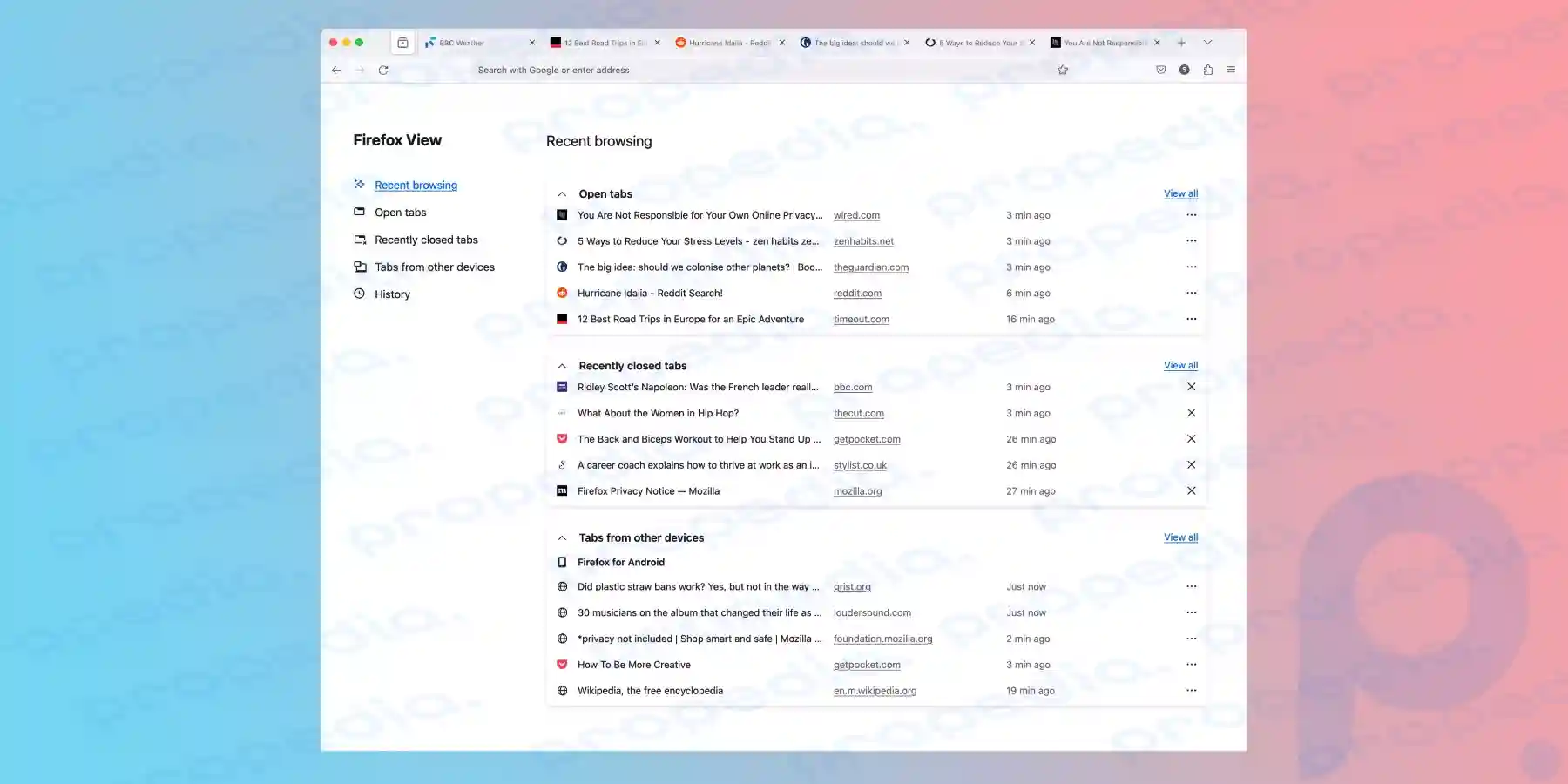This screenshot has height=784, width=1568.
Task: Click View all for Open tabs
Action: click(x=1180, y=193)
